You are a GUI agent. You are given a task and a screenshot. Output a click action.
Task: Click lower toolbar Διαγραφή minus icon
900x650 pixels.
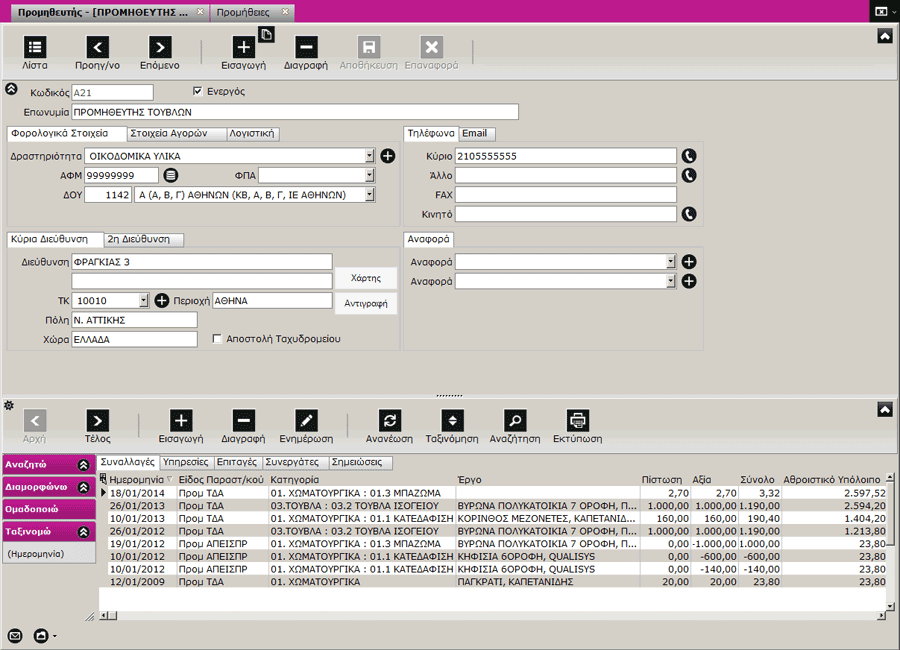tap(243, 421)
